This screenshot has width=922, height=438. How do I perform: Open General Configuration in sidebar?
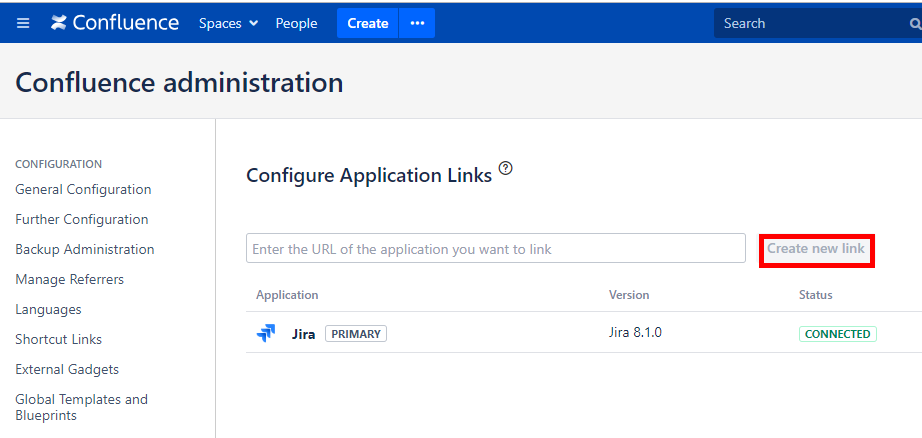pyautogui.click(x=83, y=189)
